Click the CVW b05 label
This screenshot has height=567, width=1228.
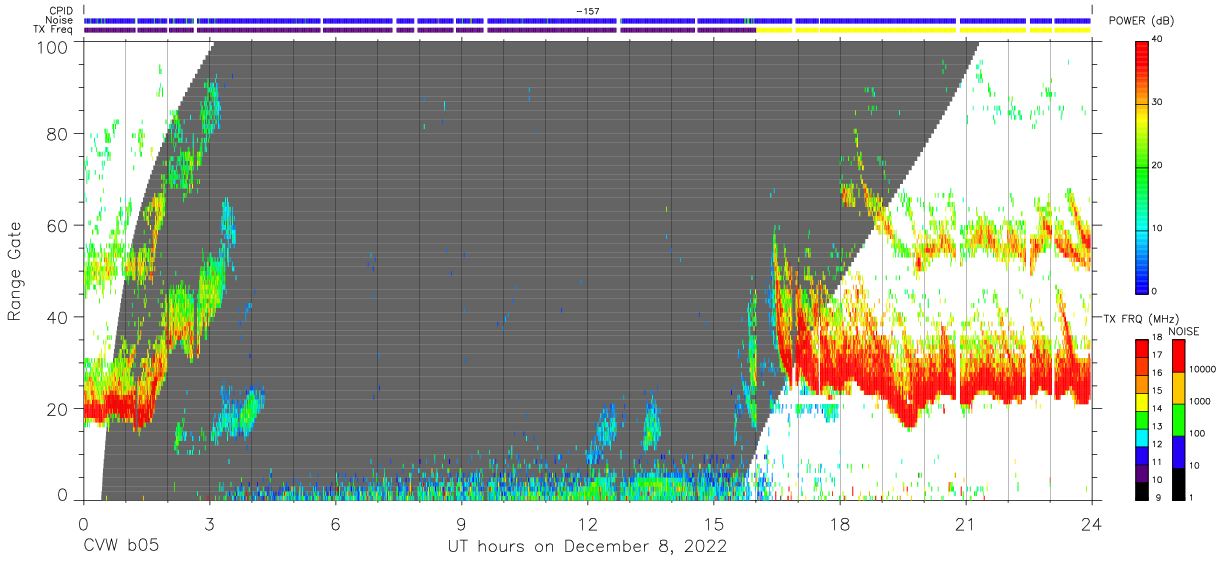tap(120, 547)
